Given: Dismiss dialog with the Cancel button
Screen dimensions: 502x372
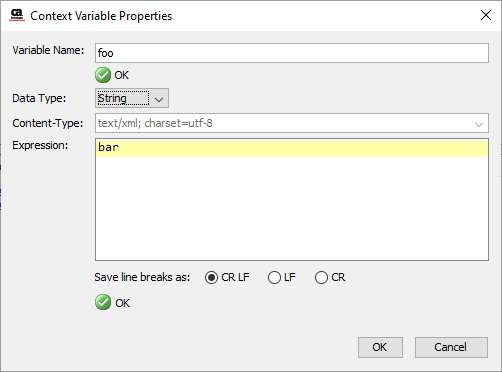Looking at the screenshot, I should (x=451, y=347).
